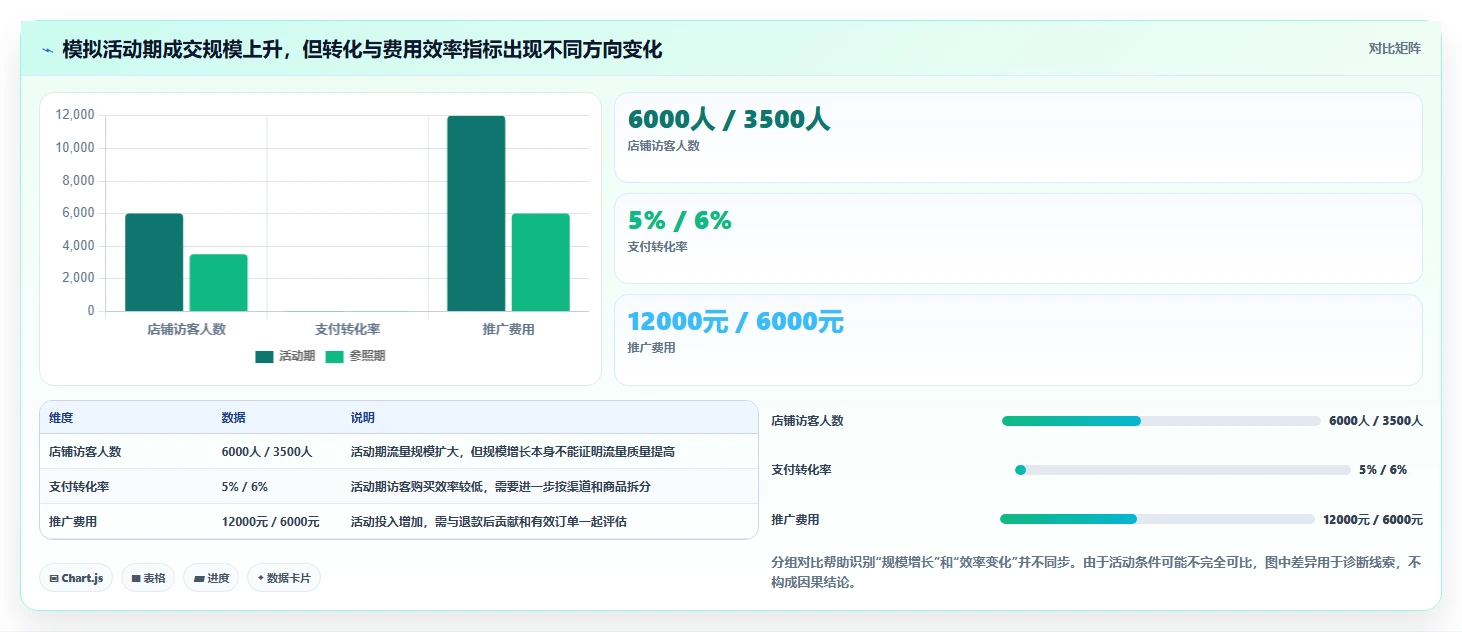Select the 6000人 / 3500人 data card
Viewport: 1462px width, 632px height.
coord(1018,137)
